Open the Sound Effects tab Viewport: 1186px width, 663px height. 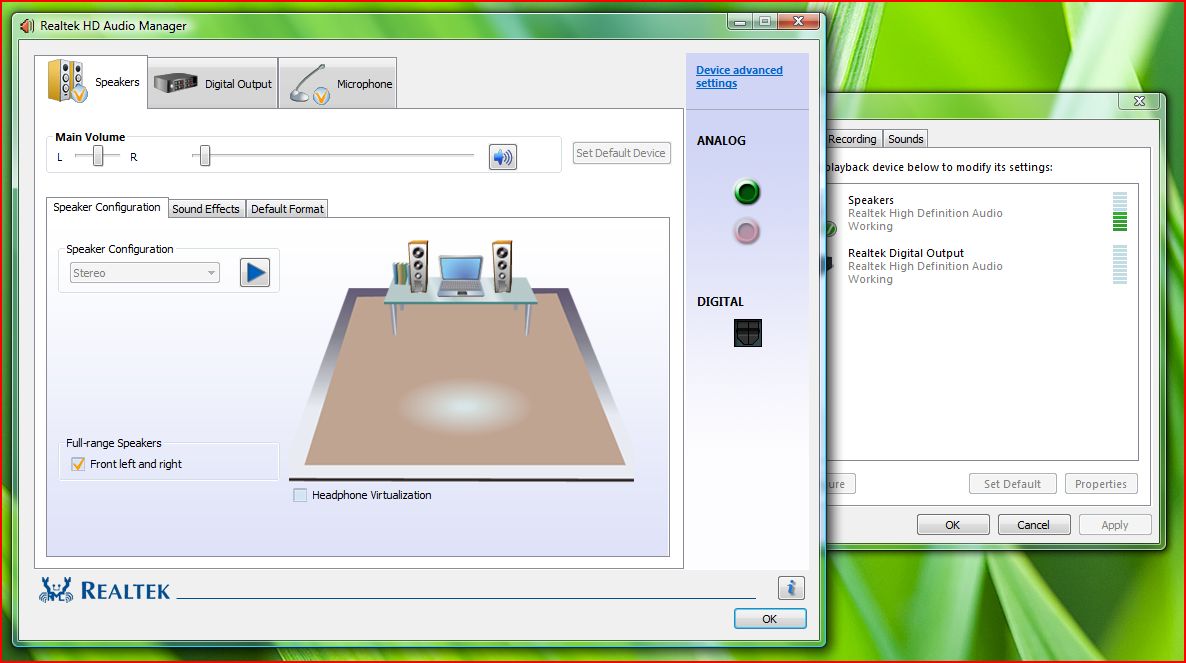[x=206, y=209]
